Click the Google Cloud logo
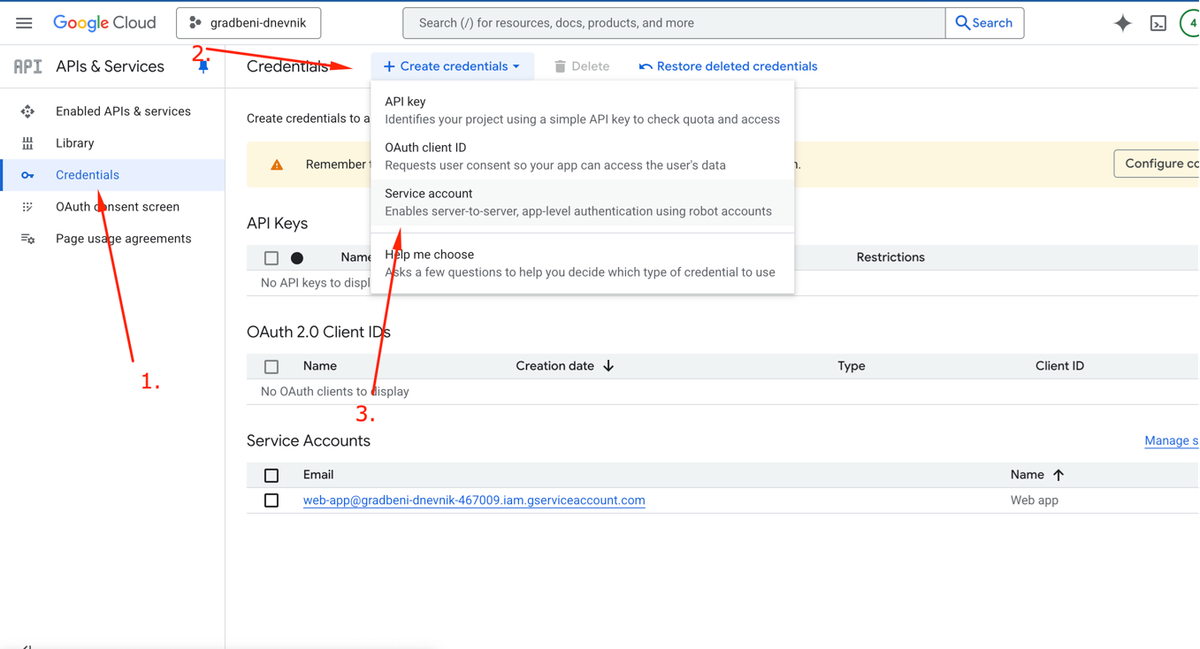The height and width of the screenshot is (649, 1200). click(x=104, y=23)
